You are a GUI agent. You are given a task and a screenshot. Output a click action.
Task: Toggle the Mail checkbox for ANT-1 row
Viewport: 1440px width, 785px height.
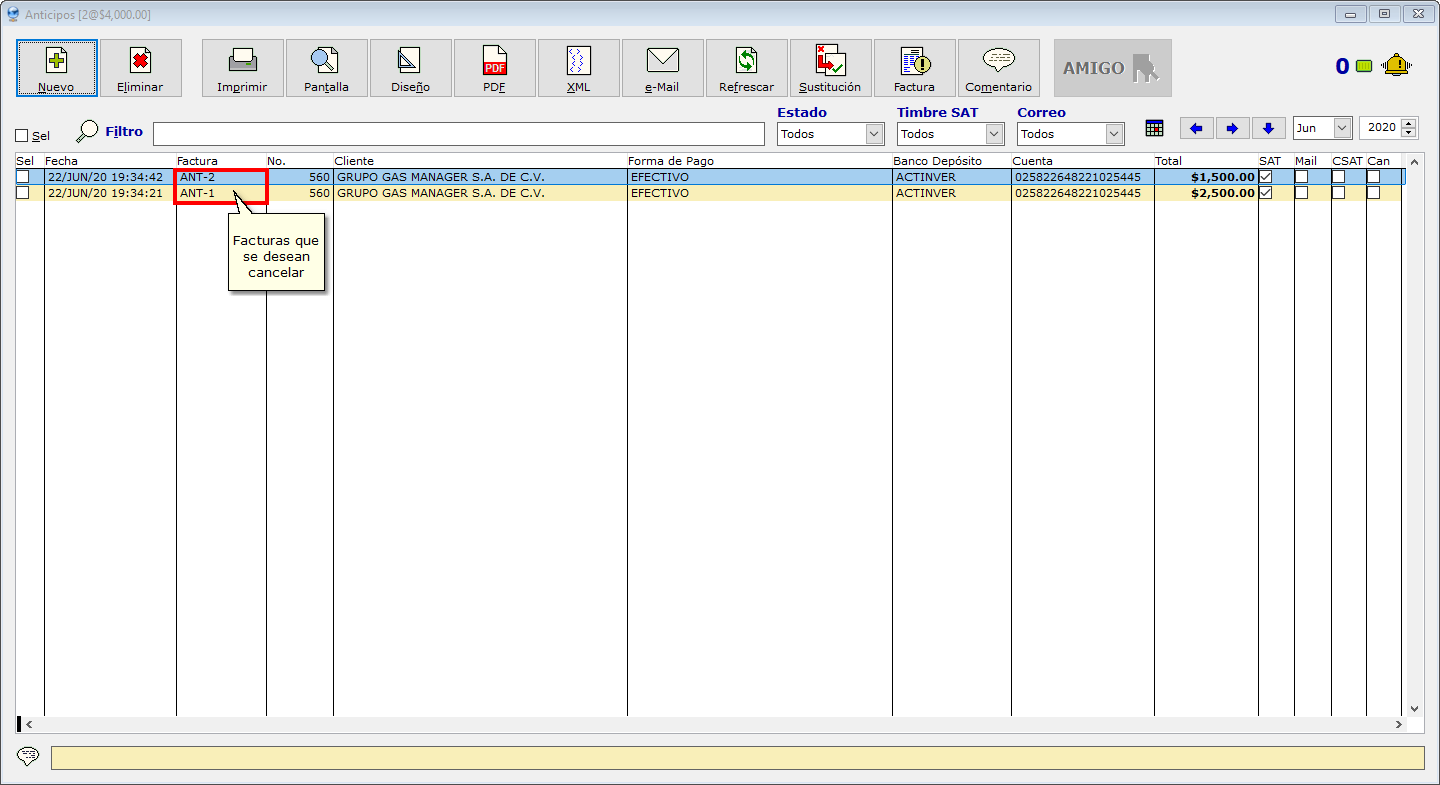pyautogui.click(x=1301, y=193)
